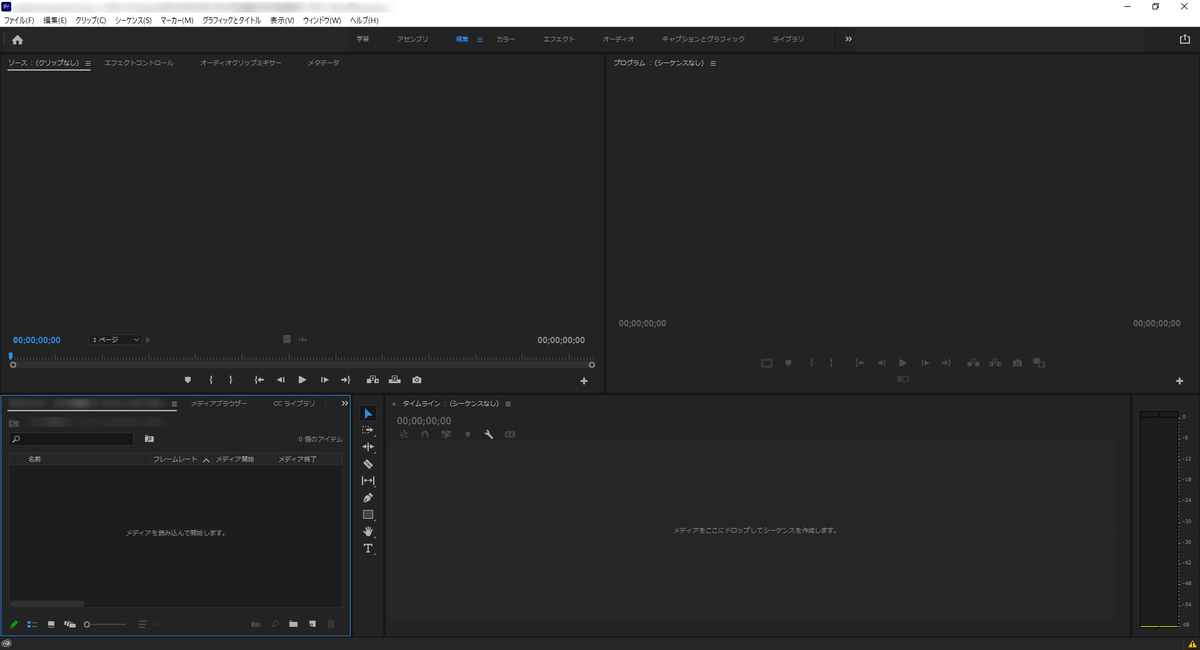1200x650 pixels.
Task: Open Program panel hamburger menu
Action: [713, 63]
